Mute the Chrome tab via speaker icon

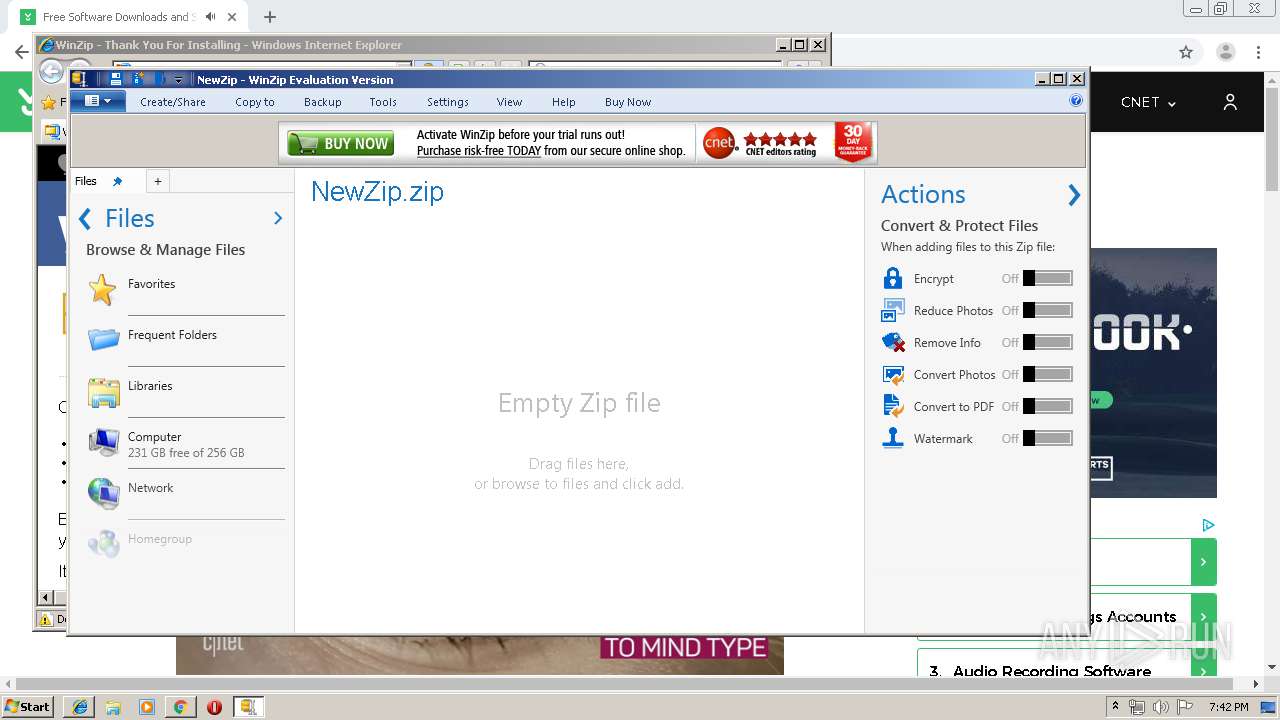click(x=210, y=17)
